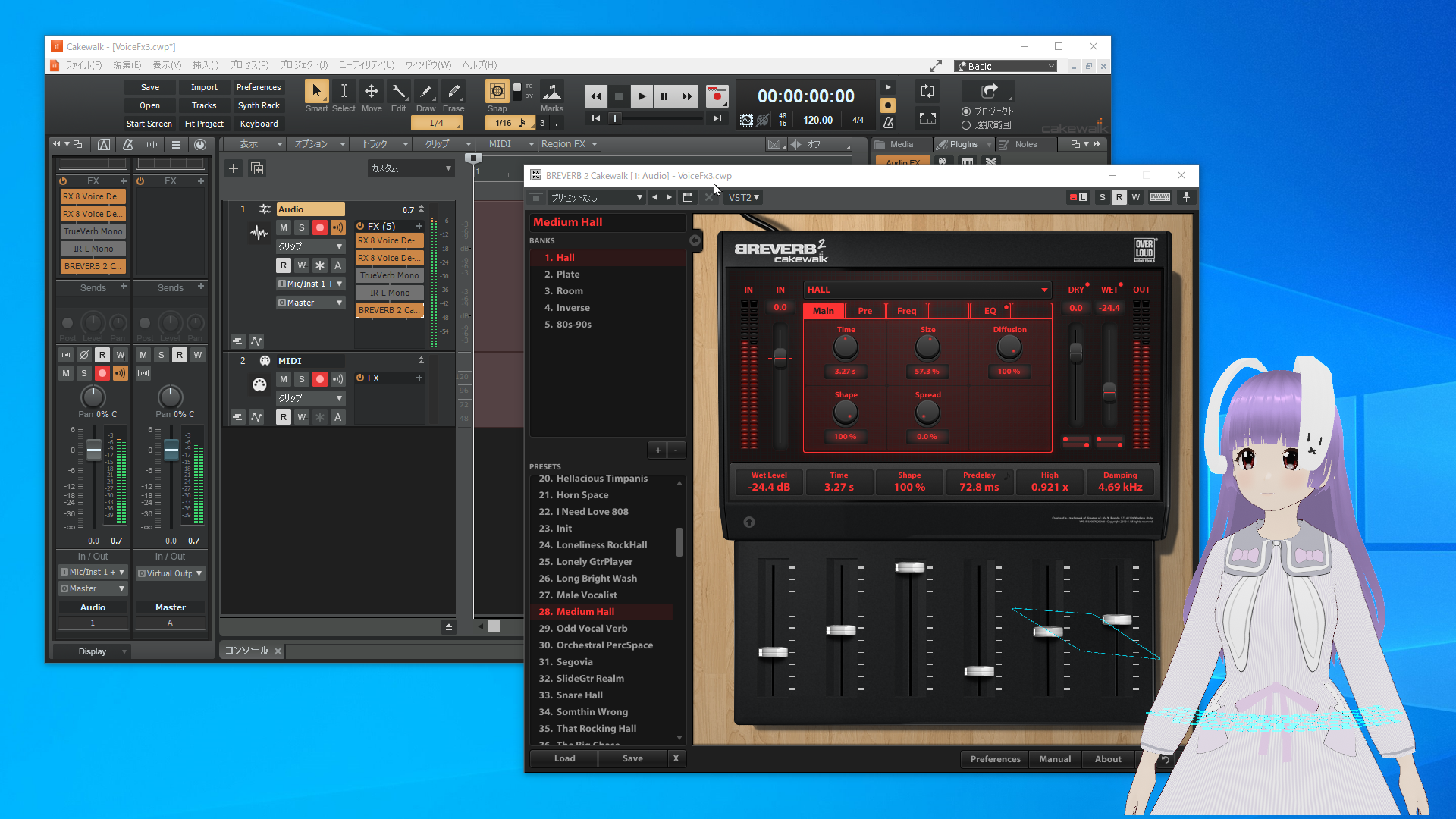This screenshot has width=1456, height=819.
Task: Enable automation Read in BREVERB header
Action: [1119, 197]
